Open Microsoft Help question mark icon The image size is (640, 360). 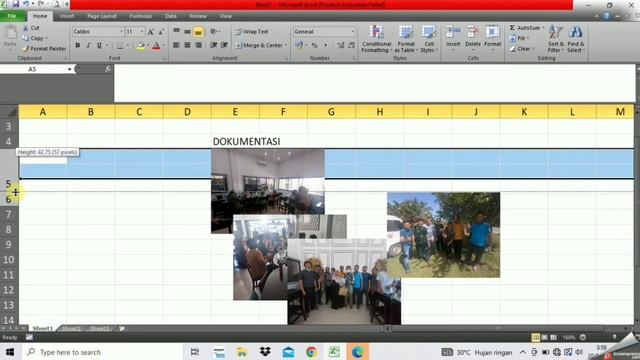[607, 16]
